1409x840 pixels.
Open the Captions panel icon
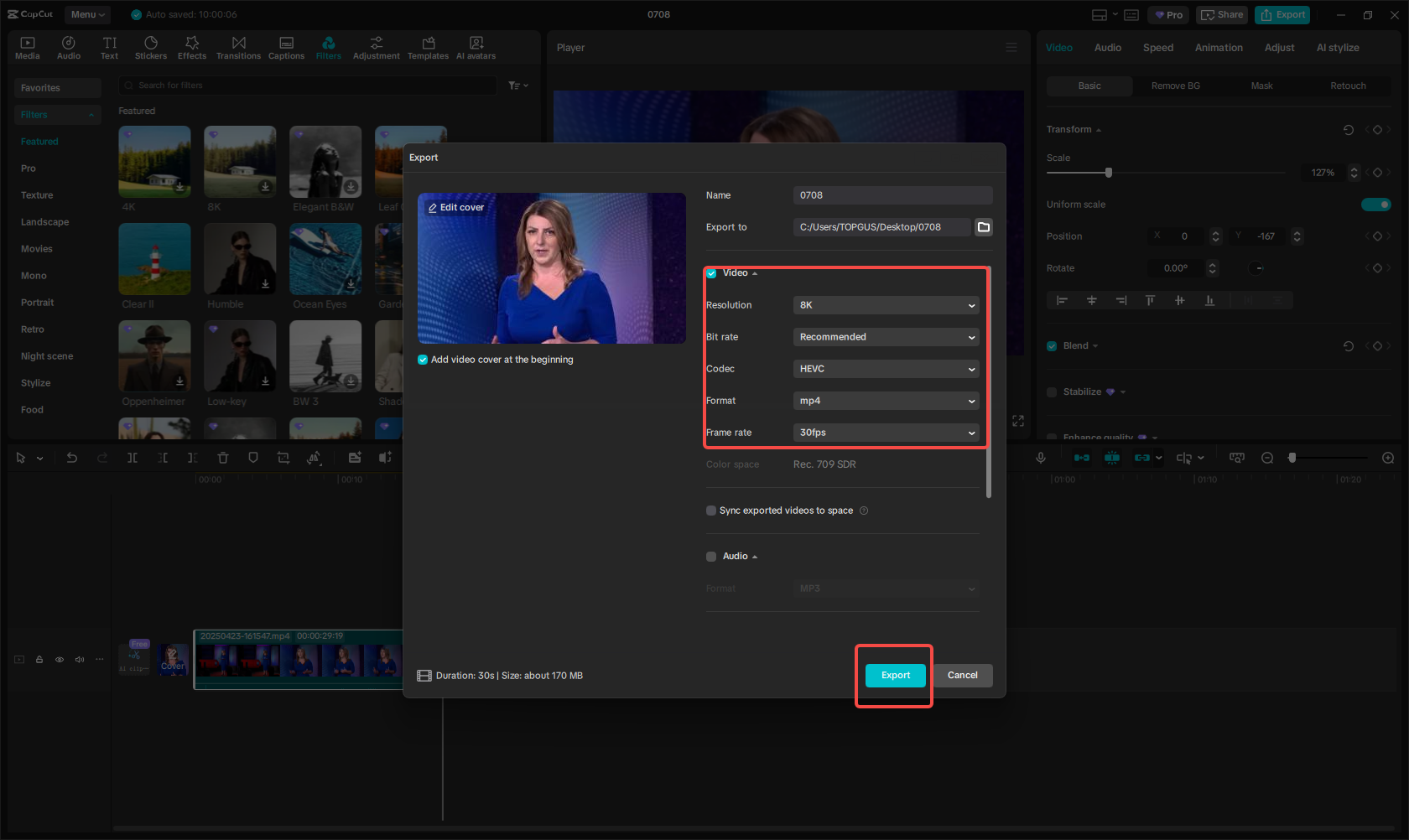pyautogui.click(x=286, y=48)
